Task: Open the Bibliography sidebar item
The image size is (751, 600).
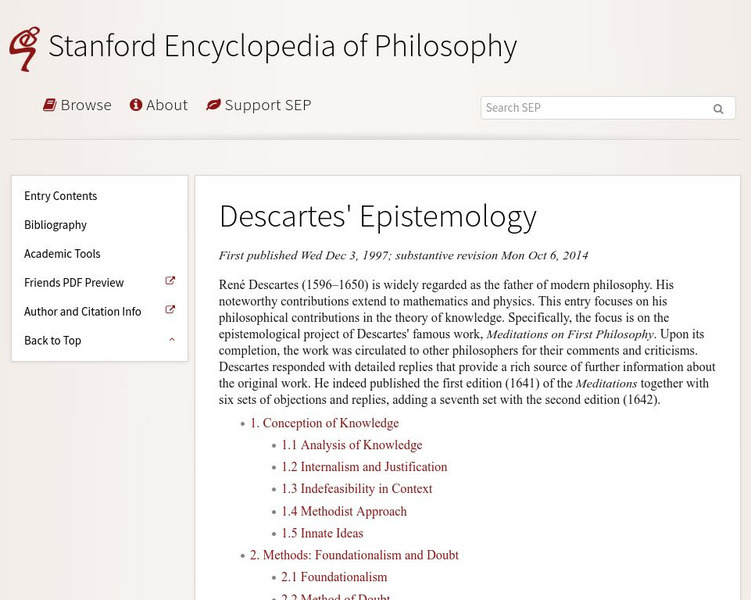Action: pyautogui.click(x=56, y=225)
